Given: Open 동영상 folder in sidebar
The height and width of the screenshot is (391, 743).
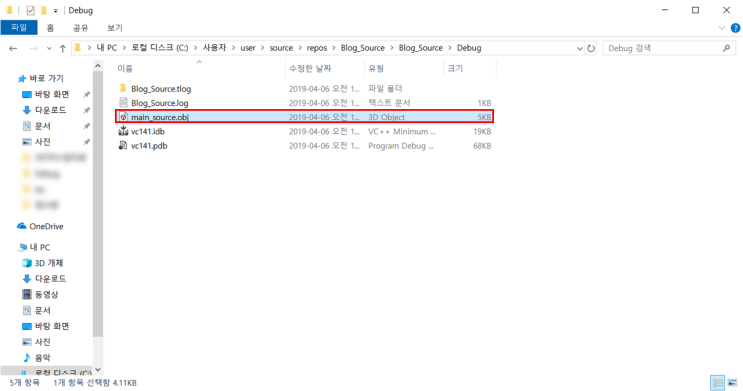Looking at the screenshot, I should pyautogui.click(x=46, y=294).
